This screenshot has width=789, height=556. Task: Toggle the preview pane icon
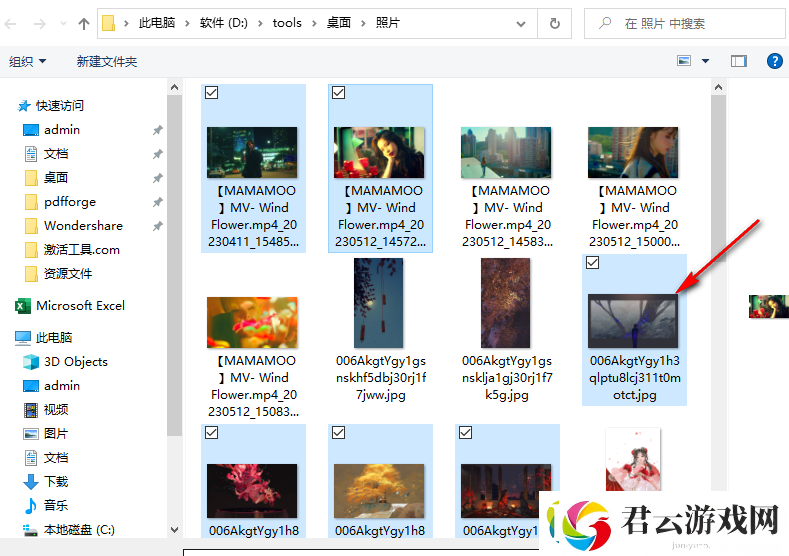[x=739, y=61]
